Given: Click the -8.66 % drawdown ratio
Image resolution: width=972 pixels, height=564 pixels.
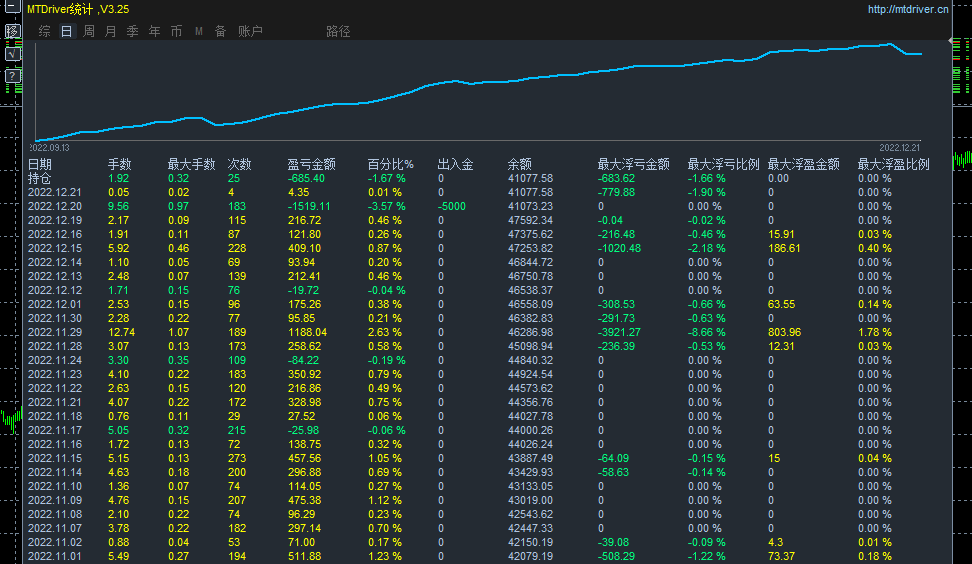Looking at the screenshot, I should point(706,332).
